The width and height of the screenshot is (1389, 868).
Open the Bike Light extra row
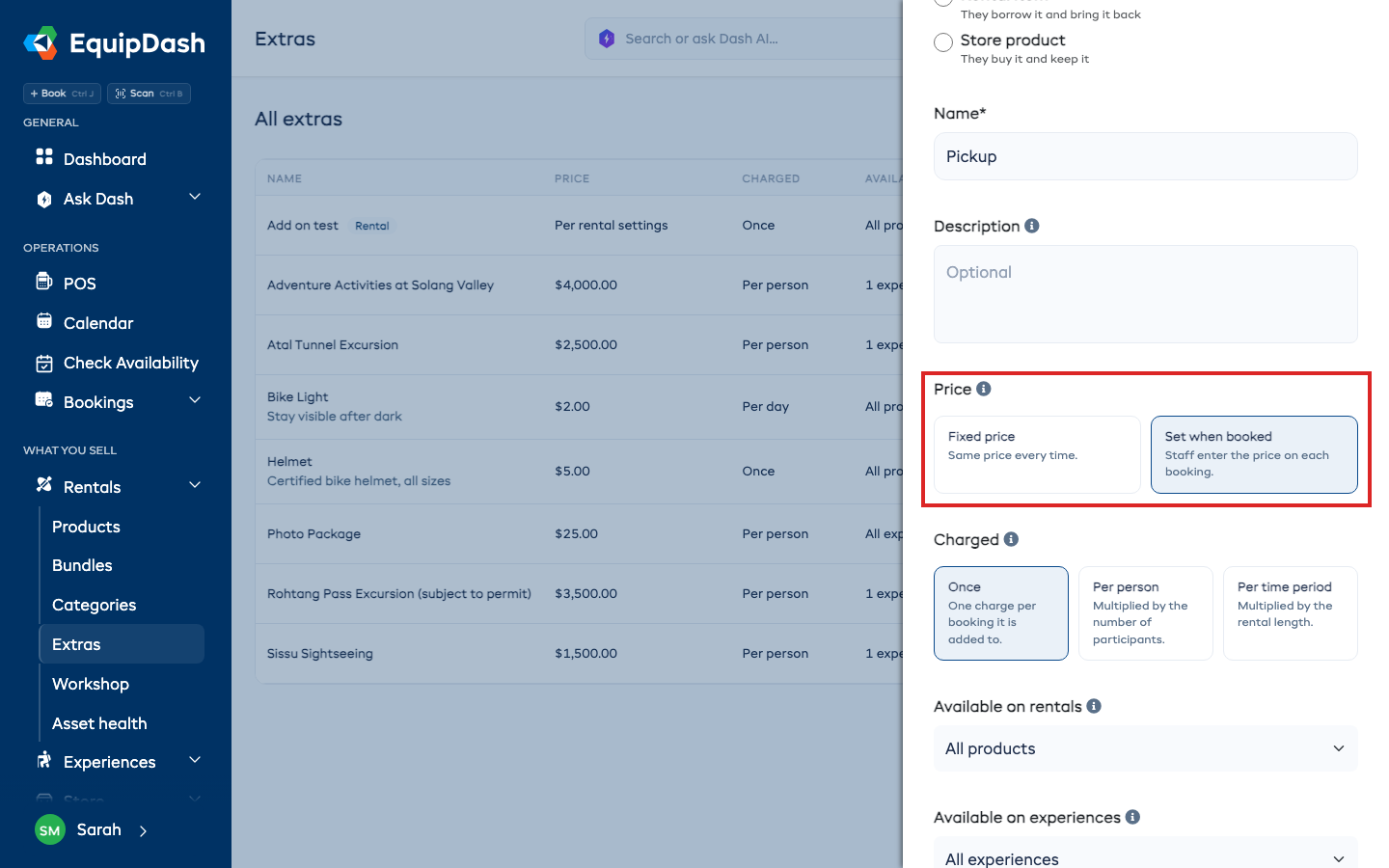(x=579, y=407)
